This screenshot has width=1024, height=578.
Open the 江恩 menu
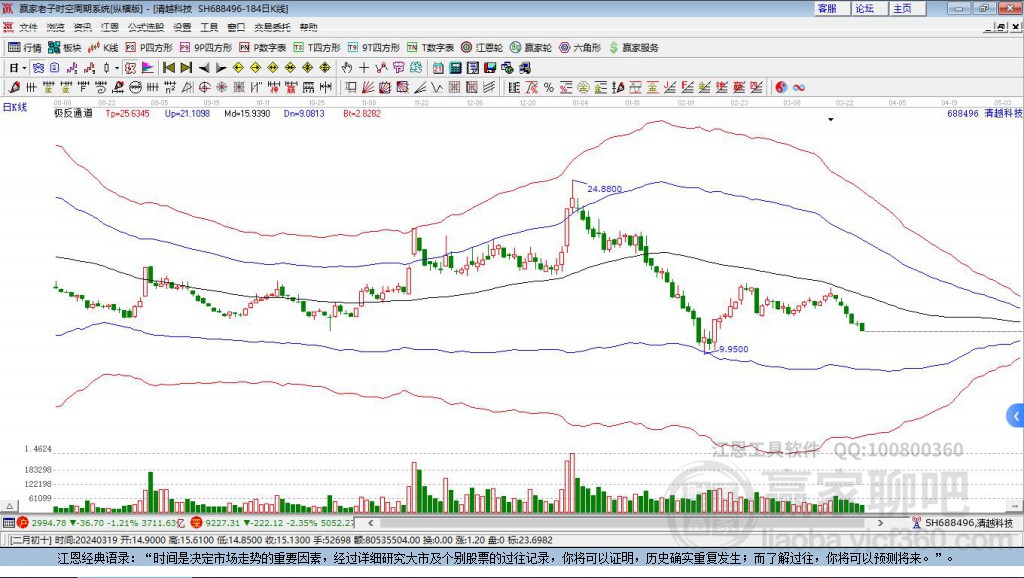tap(110, 27)
